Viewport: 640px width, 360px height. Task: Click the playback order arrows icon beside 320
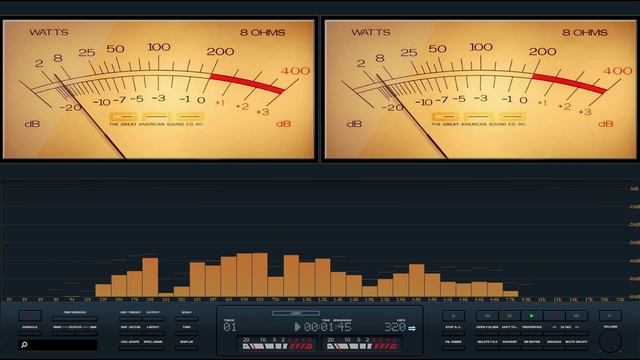412,328
